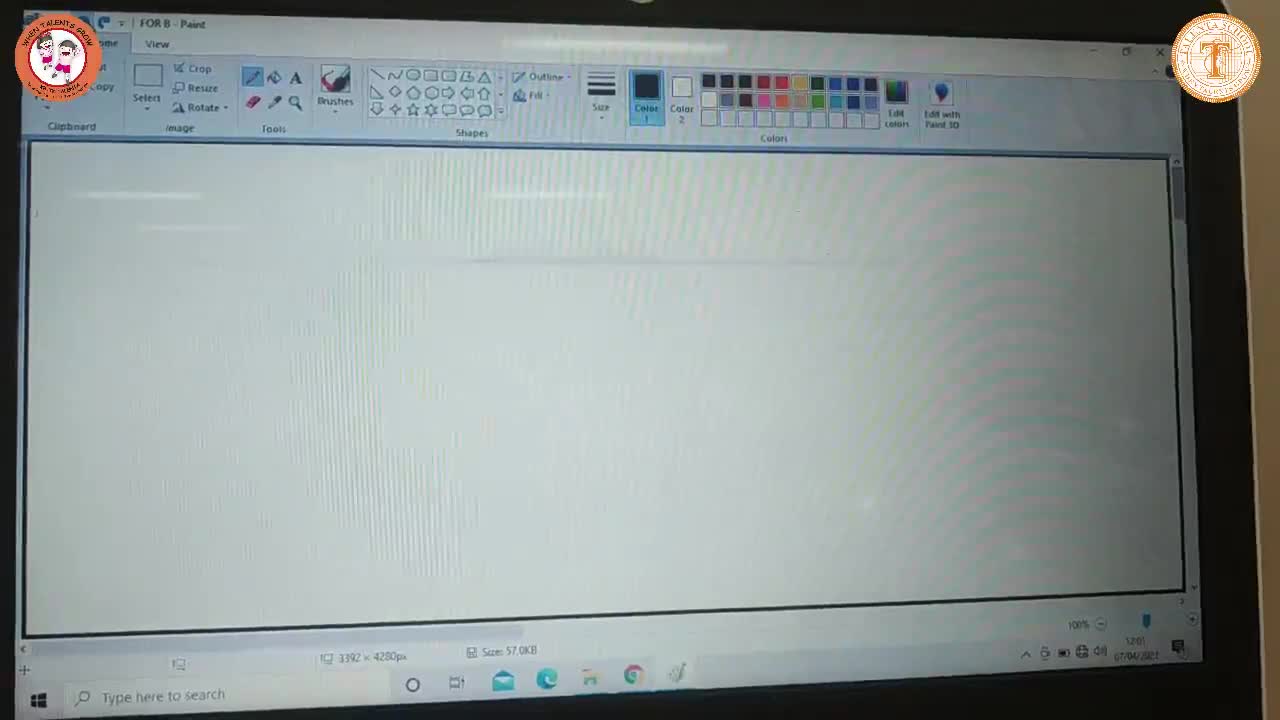Choose the Hexagon shape

(431, 93)
